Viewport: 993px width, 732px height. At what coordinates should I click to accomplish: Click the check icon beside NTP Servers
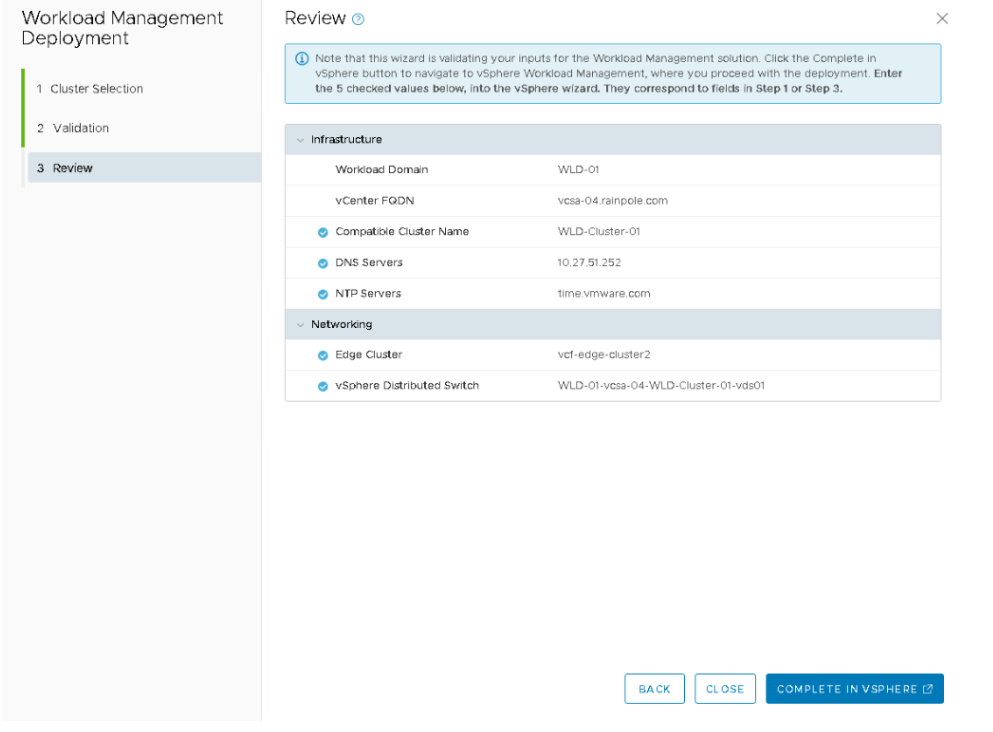pyautogui.click(x=323, y=294)
